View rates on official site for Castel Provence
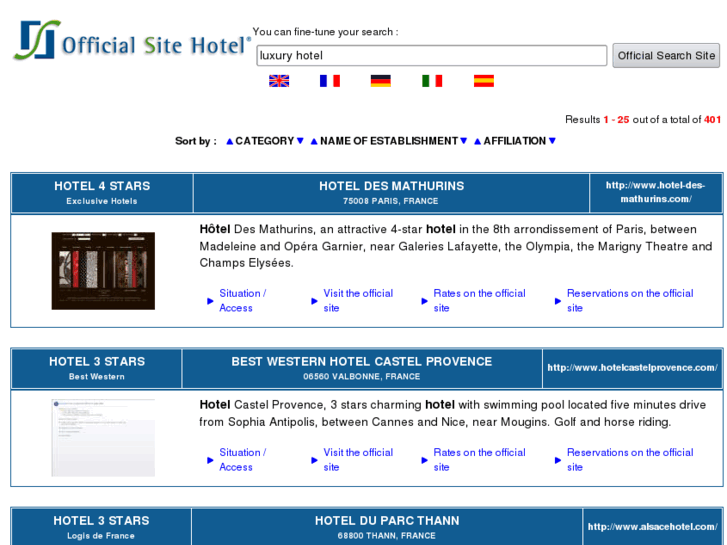 [479, 460]
